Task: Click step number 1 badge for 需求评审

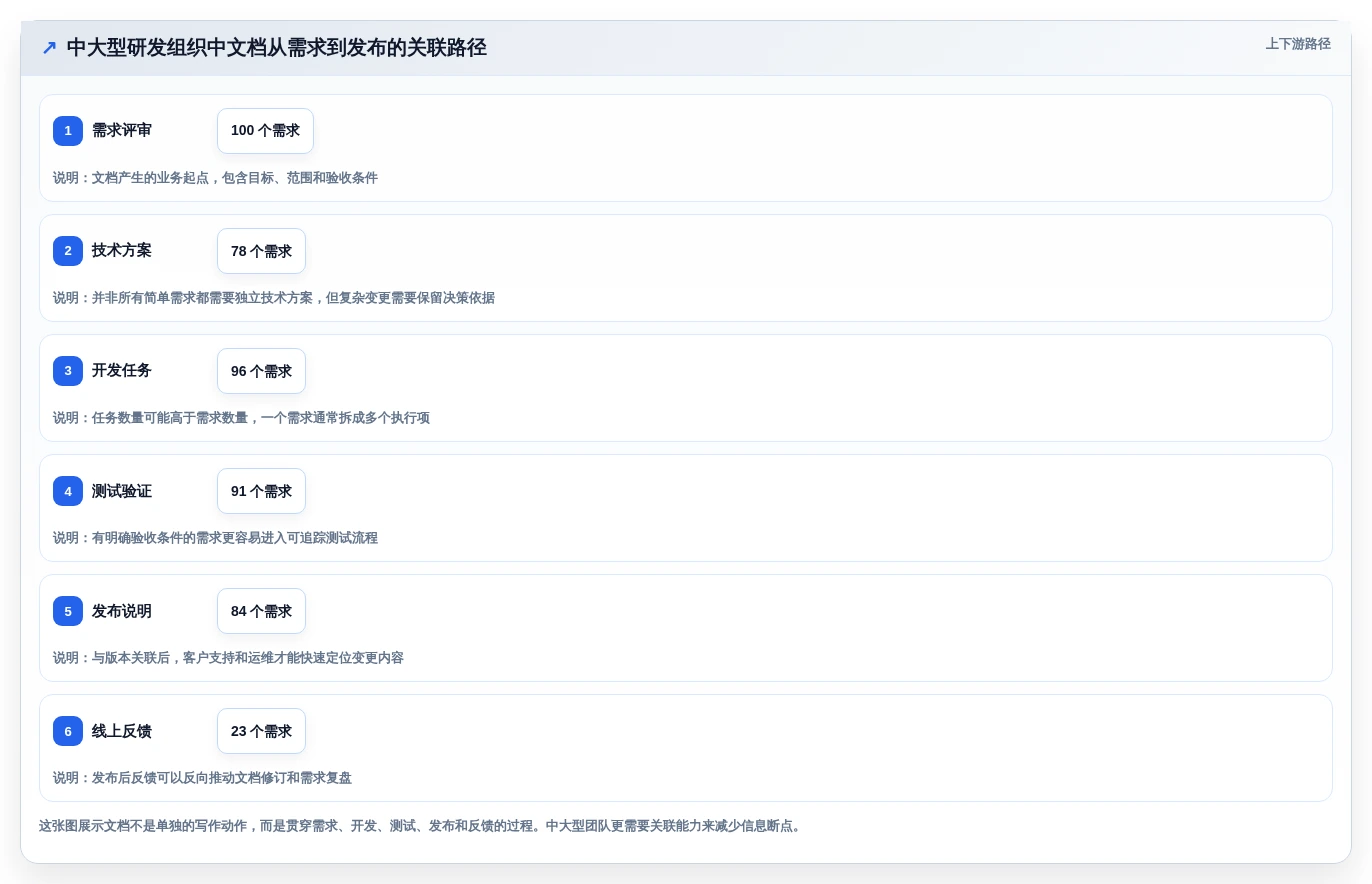Action: point(68,131)
